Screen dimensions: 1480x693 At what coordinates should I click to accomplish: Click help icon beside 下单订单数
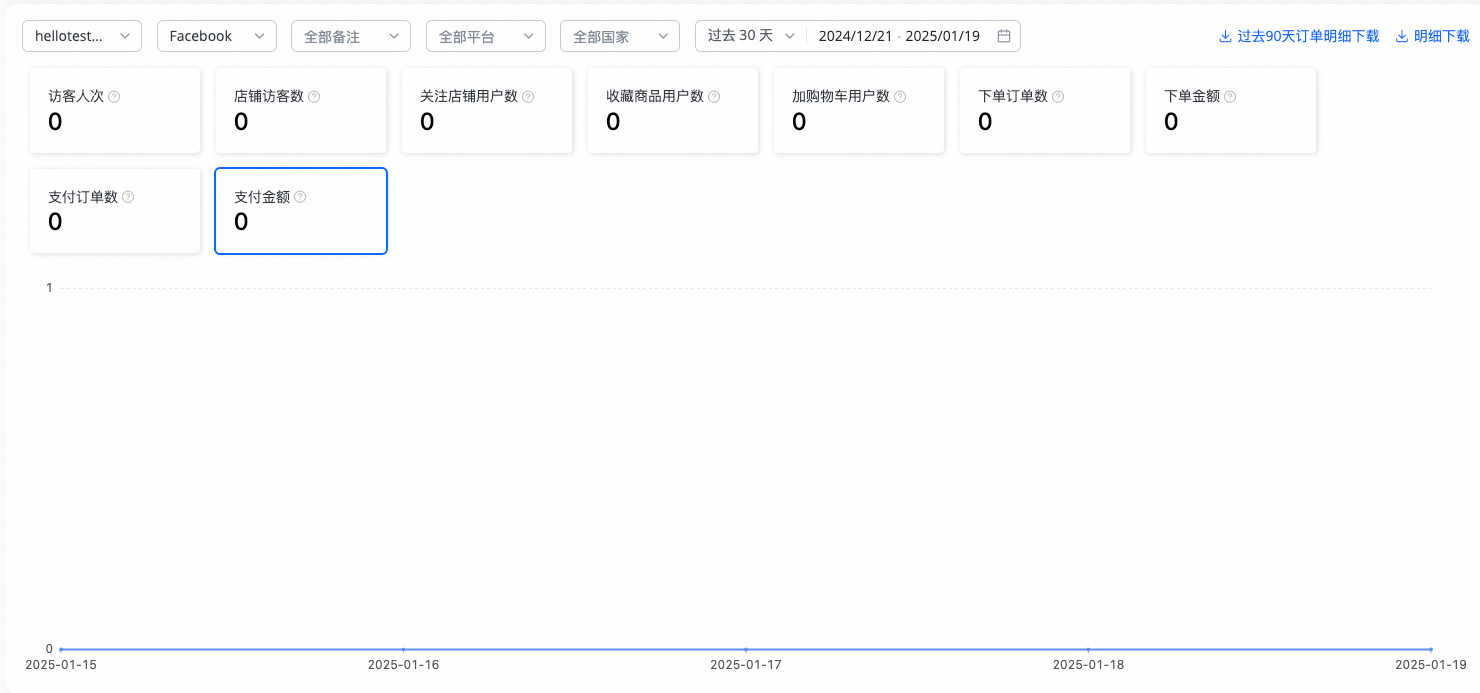point(1058,97)
